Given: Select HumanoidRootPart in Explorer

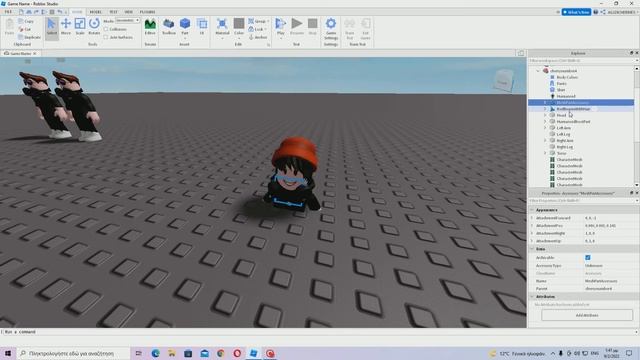Looking at the screenshot, I should pos(573,122).
